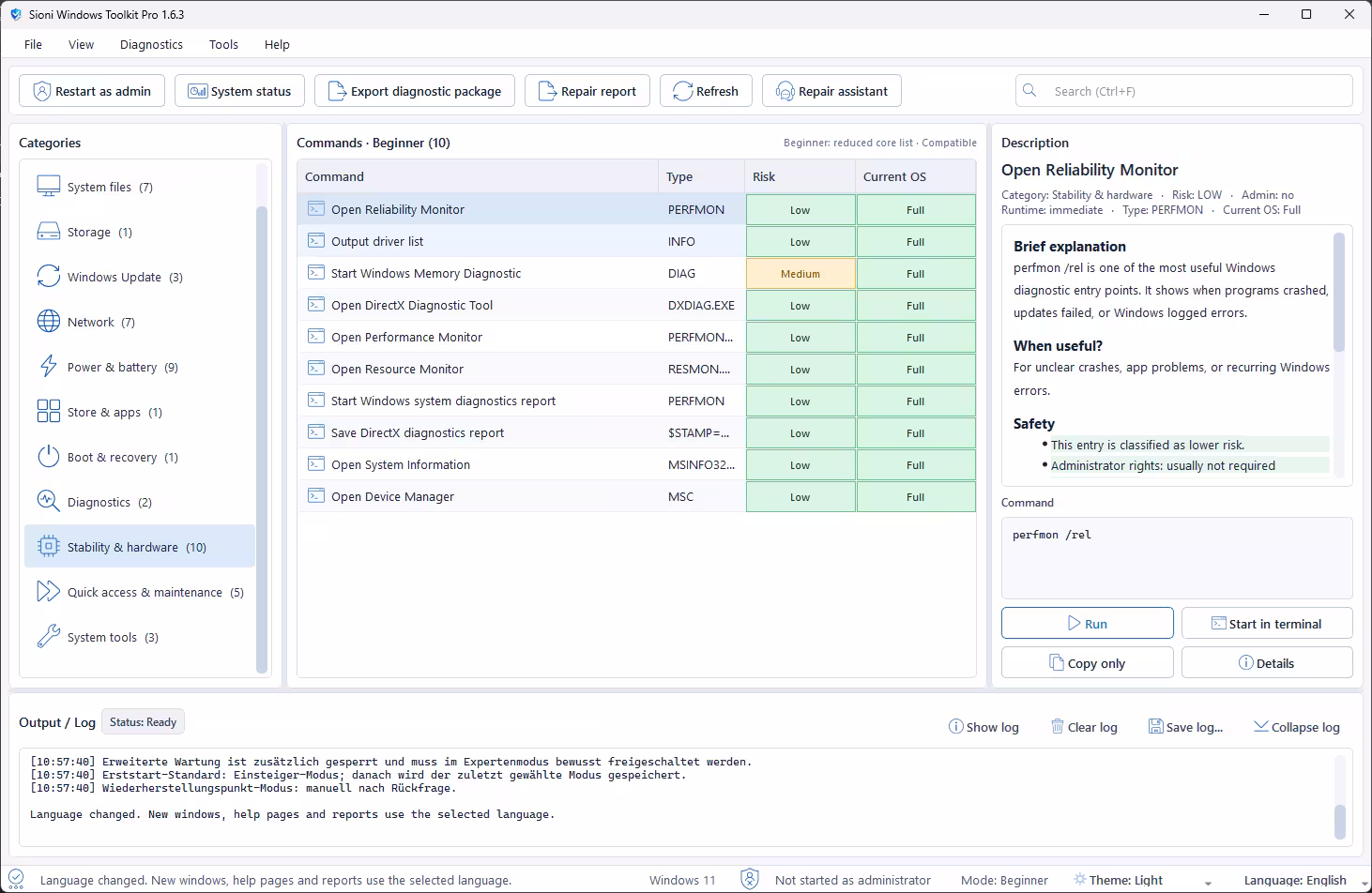1372x893 pixels.
Task: Click Export diagnostic package
Action: pyautogui.click(x=414, y=91)
